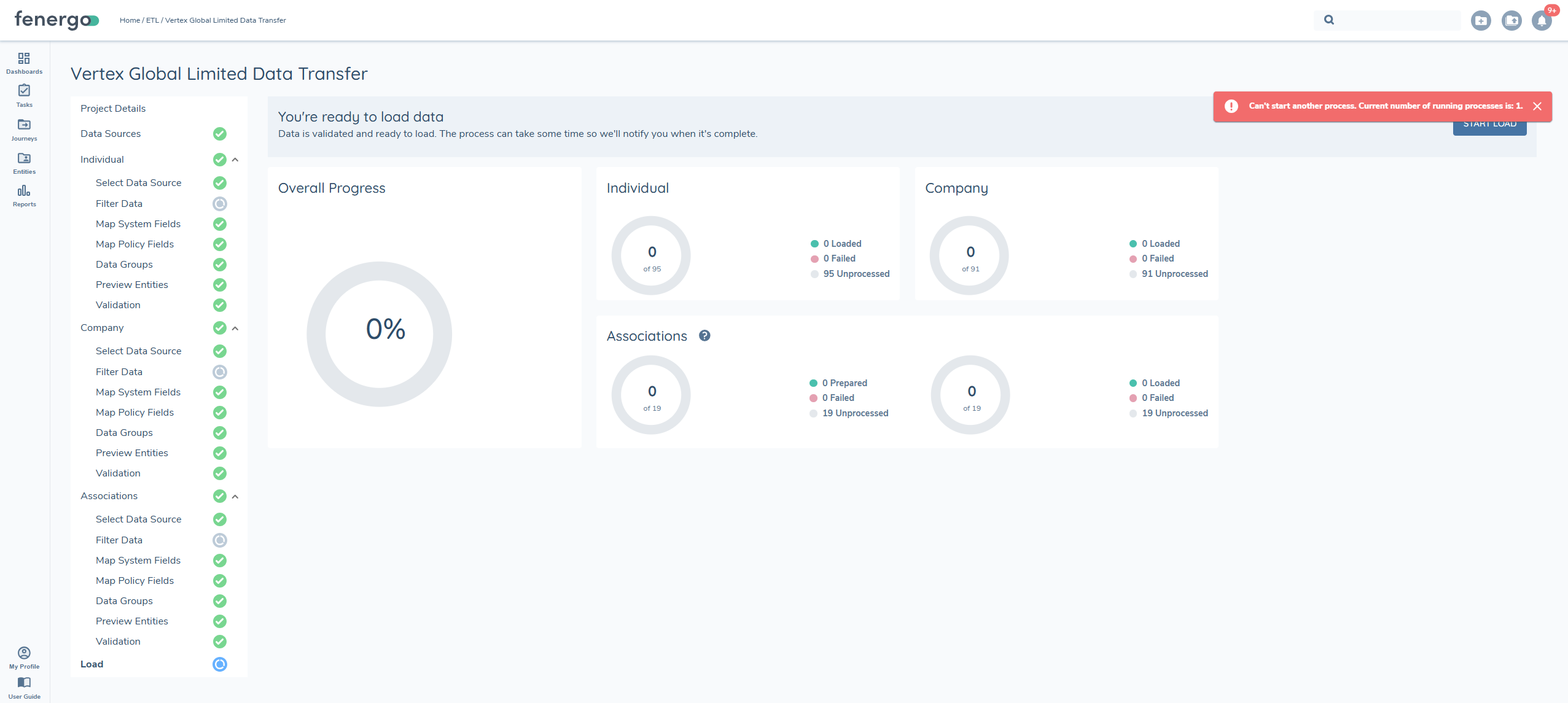
Task: Open Project Details in the step list
Action: coord(113,109)
